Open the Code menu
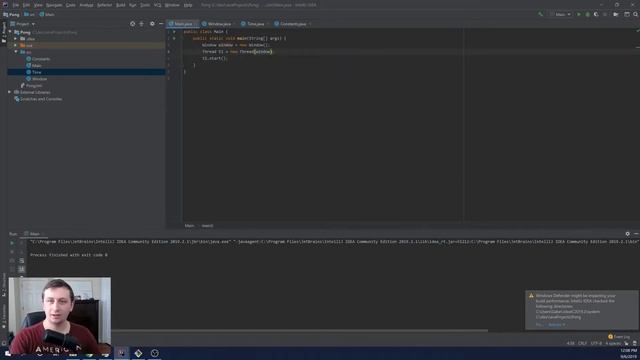Screen dimensions: 640x360 click(x=71, y=5)
